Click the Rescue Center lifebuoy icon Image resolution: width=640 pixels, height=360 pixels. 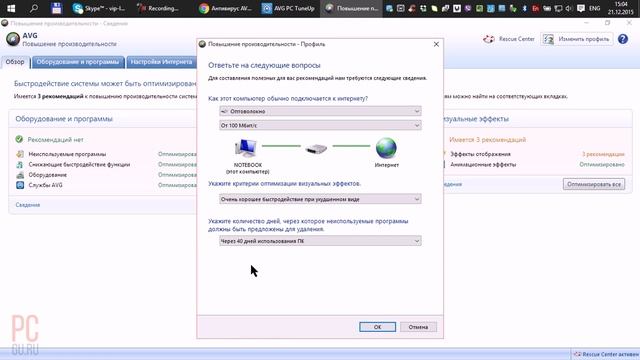pos(489,39)
